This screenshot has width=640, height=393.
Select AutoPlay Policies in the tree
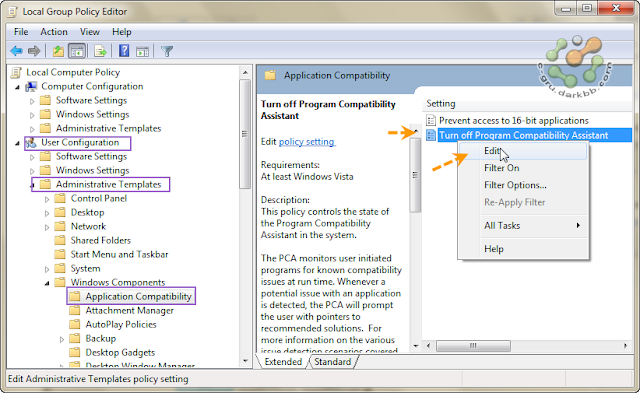click(121, 324)
